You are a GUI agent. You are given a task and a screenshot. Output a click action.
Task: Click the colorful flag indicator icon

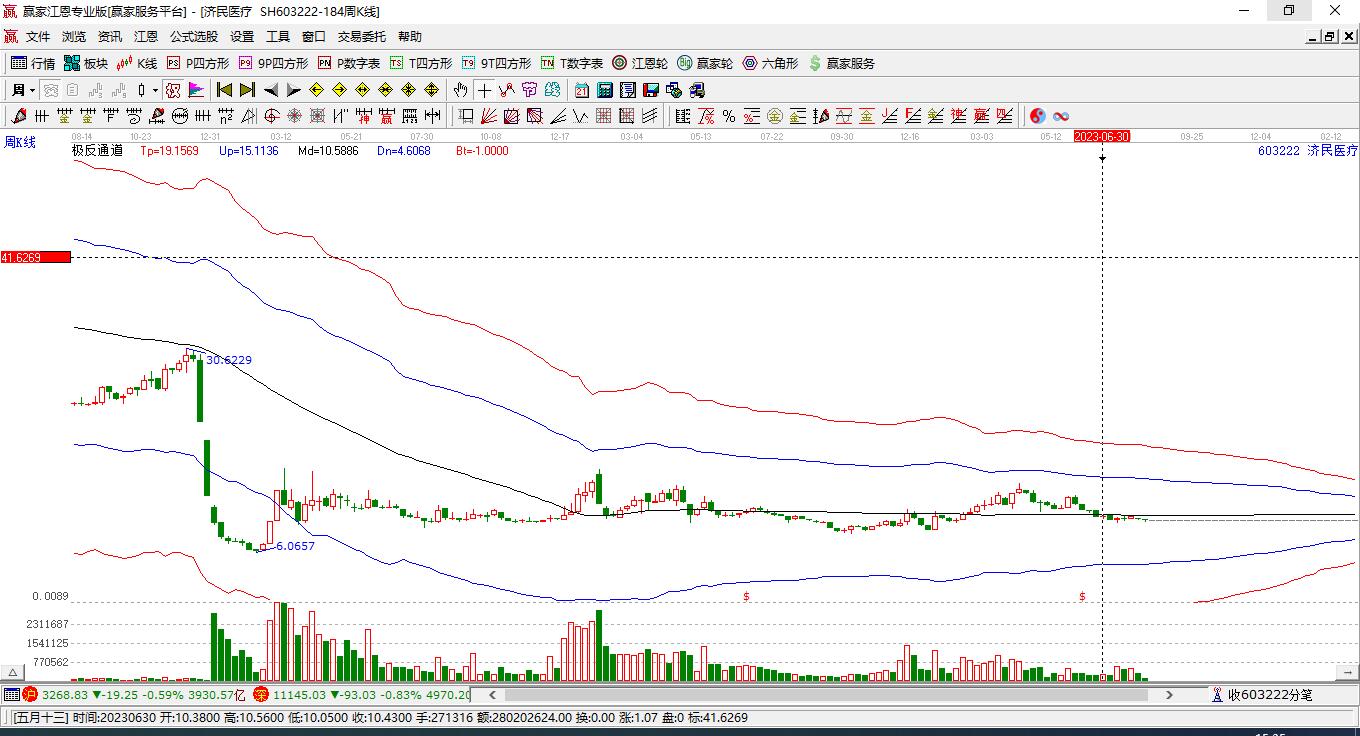click(x=196, y=90)
